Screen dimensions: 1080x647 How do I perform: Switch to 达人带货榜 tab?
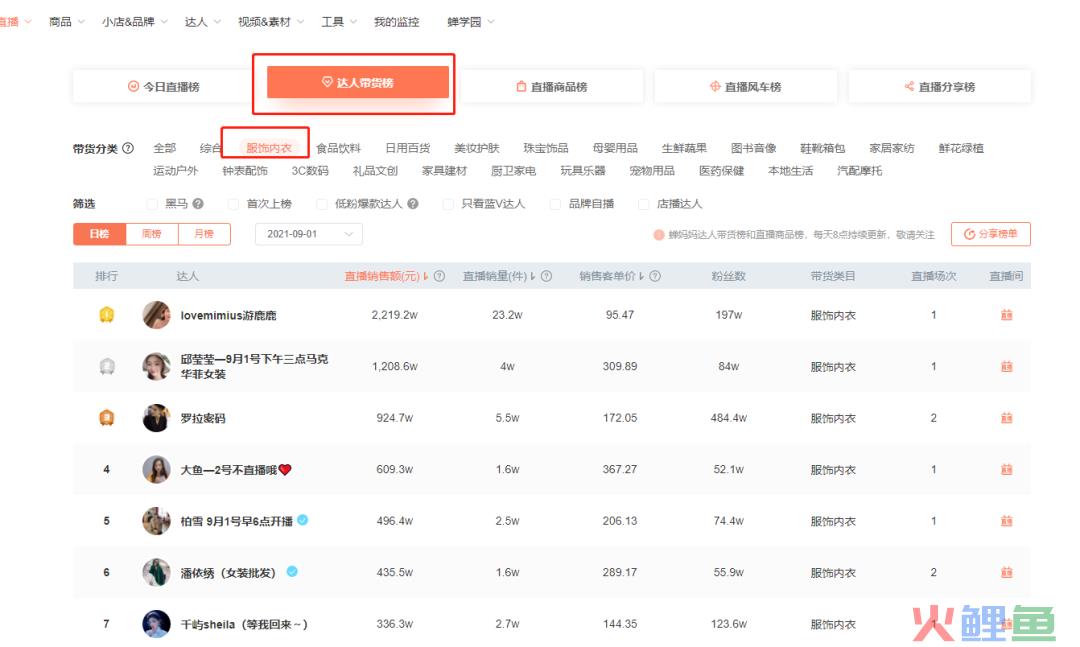tap(357, 83)
